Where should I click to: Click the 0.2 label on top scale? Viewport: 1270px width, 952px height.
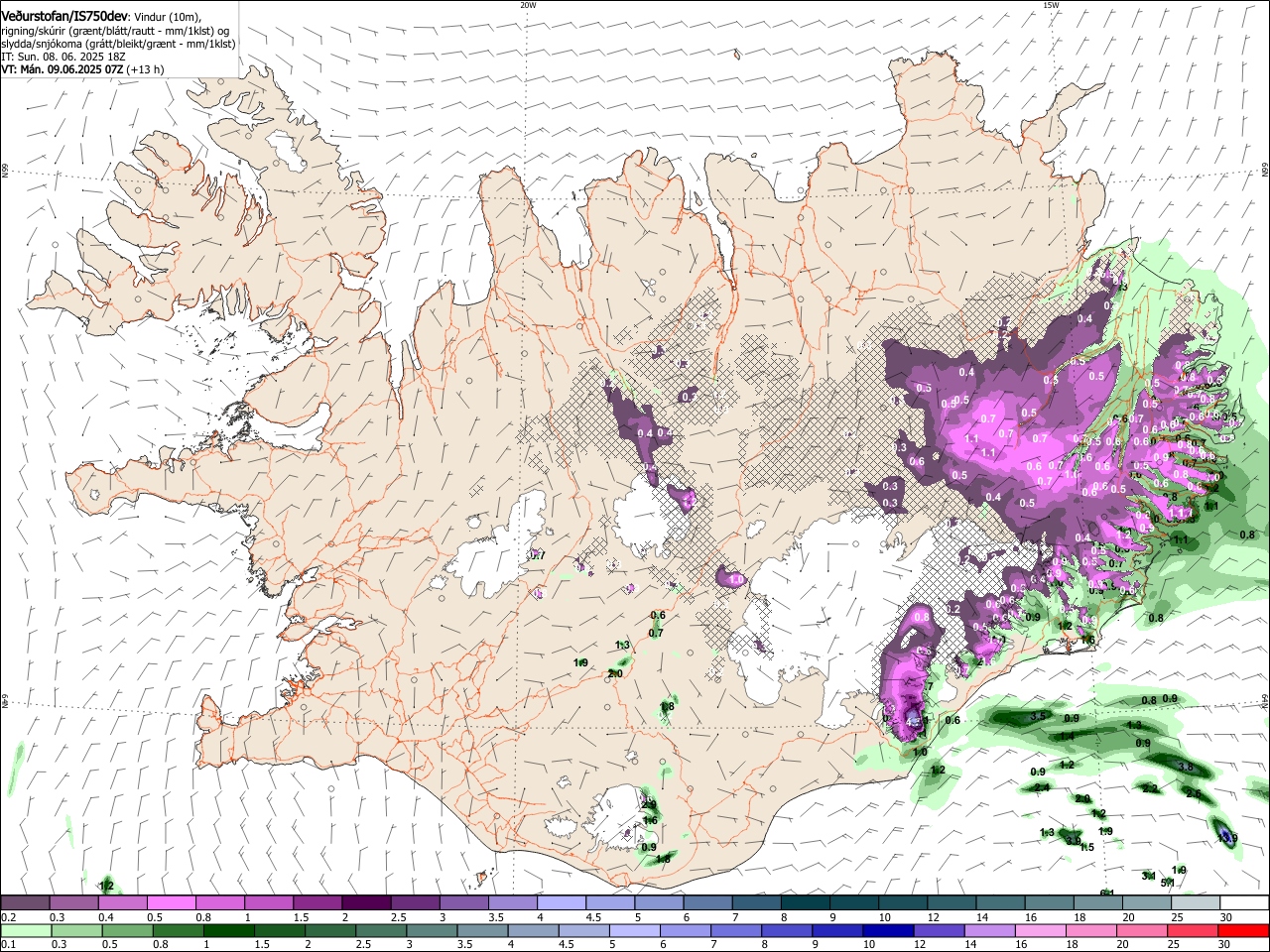tap(9, 917)
